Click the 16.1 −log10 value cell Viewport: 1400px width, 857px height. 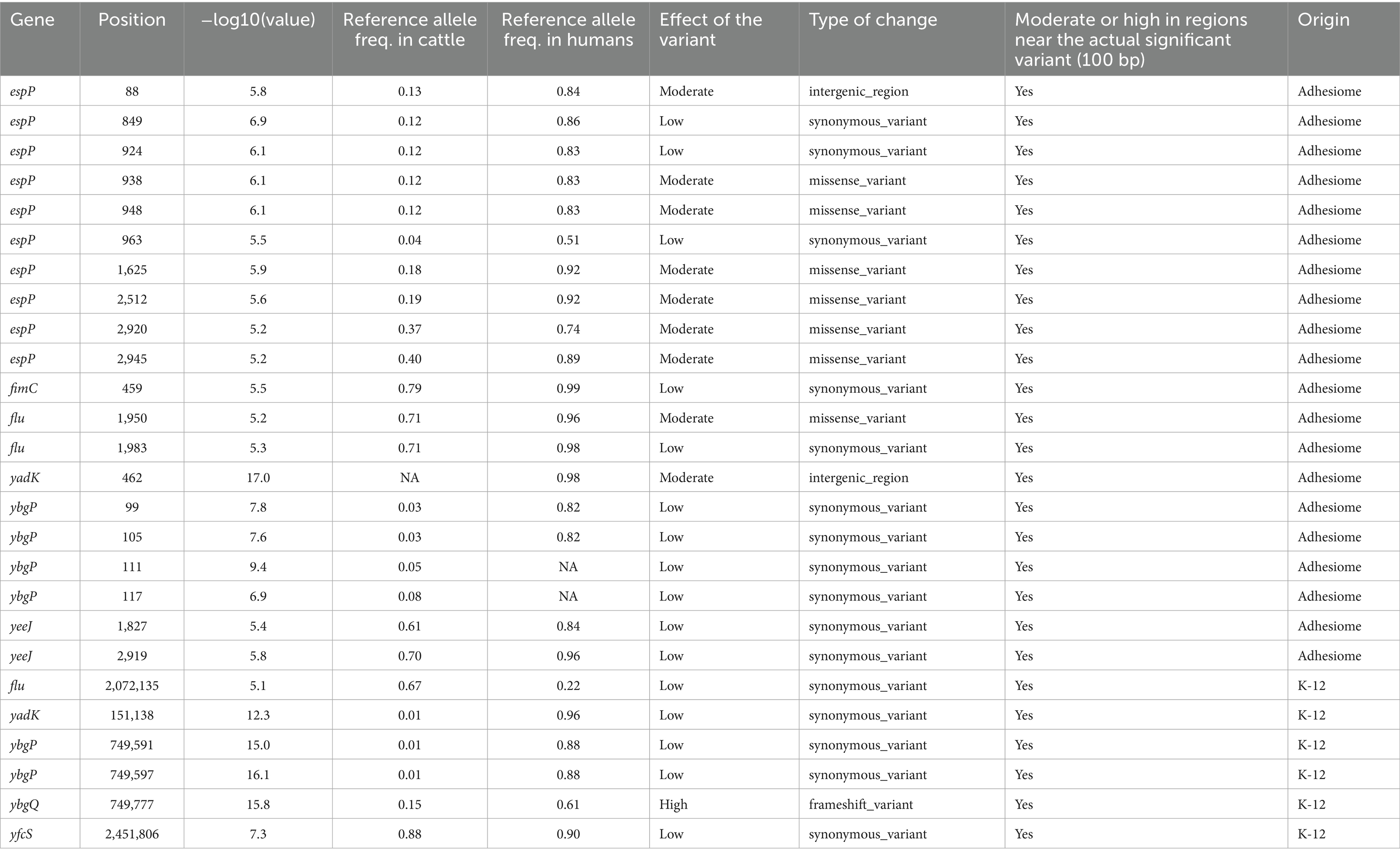[258, 775]
